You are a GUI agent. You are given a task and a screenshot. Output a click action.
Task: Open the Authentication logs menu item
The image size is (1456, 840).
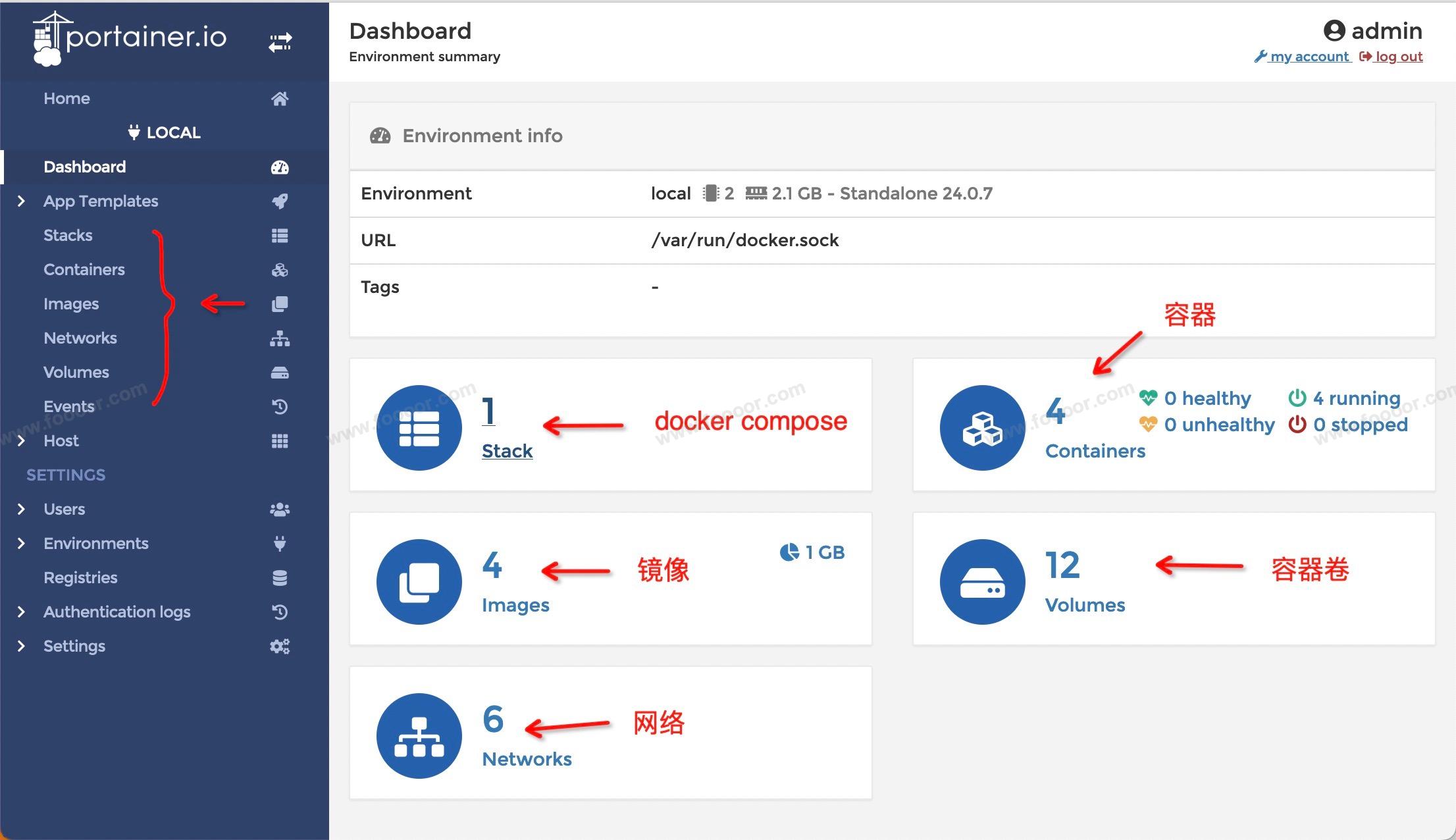point(117,612)
